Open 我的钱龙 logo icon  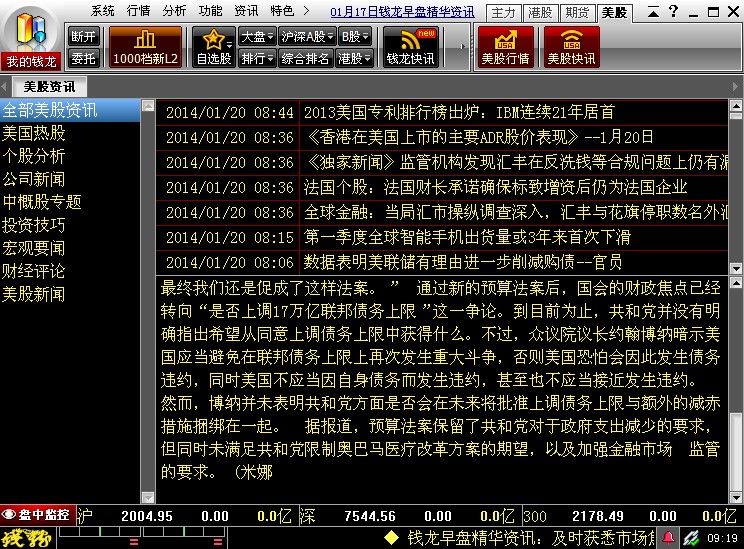[31, 37]
